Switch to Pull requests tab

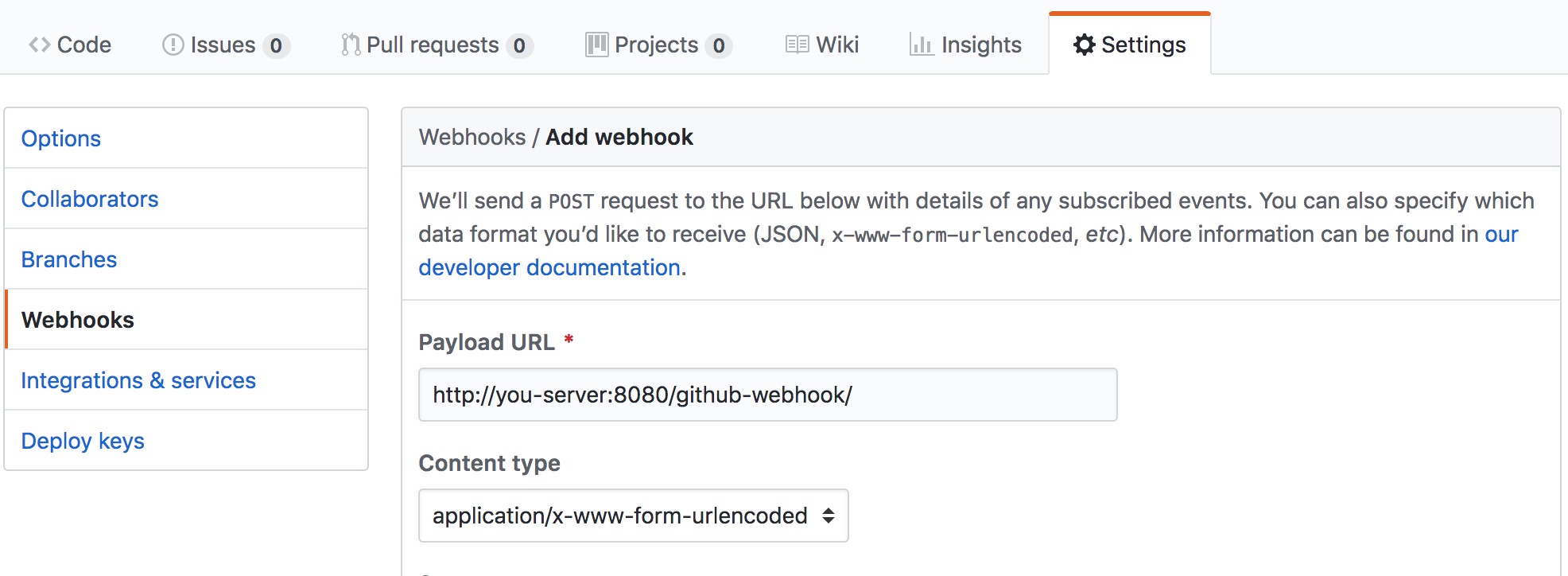pos(437,45)
